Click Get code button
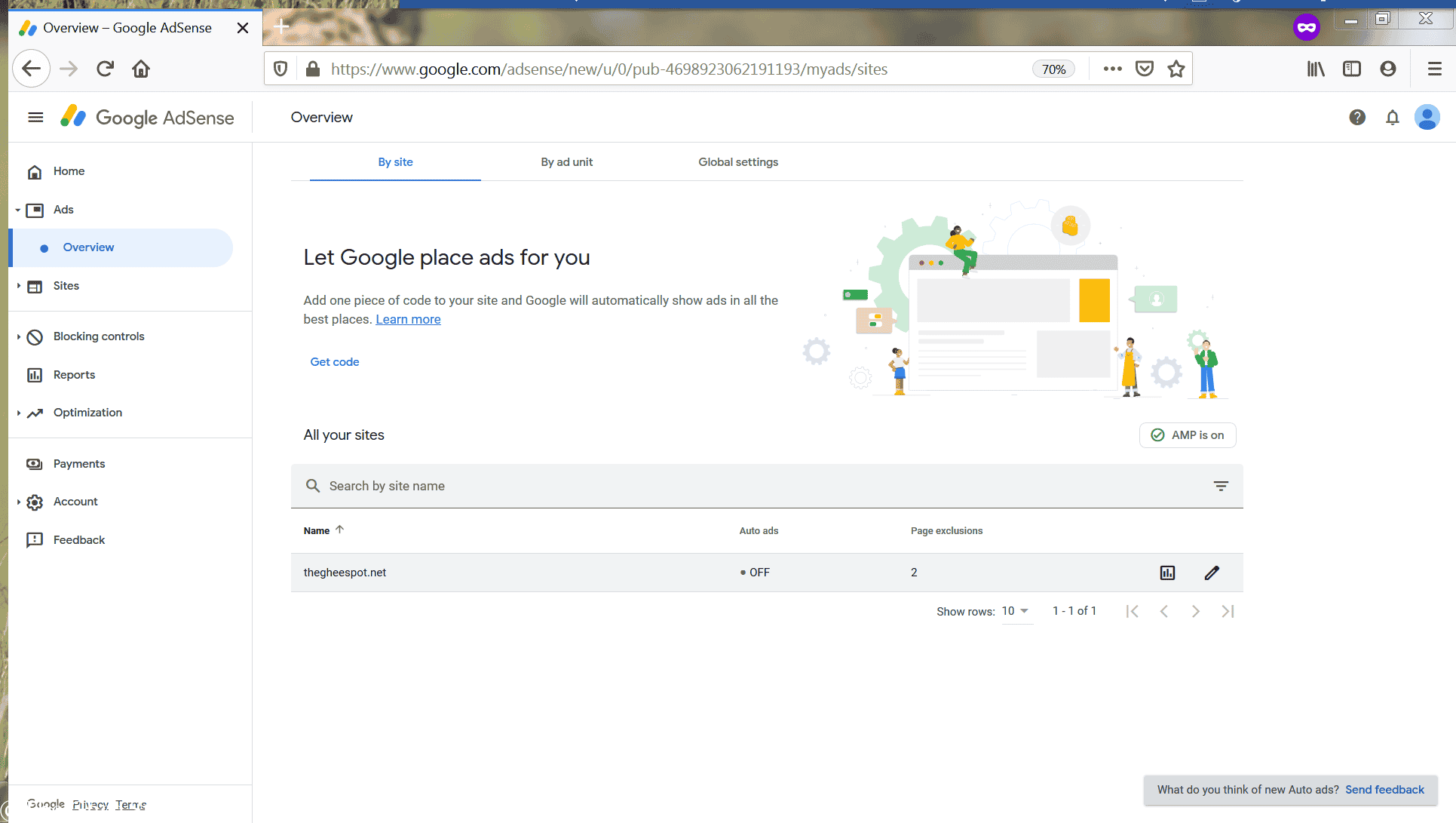This screenshot has width=1456, height=823. pos(335,362)
